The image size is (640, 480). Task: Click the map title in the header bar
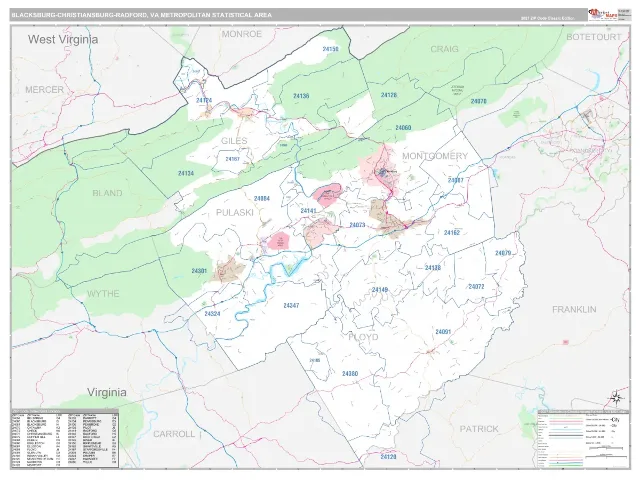click(141, 15)
